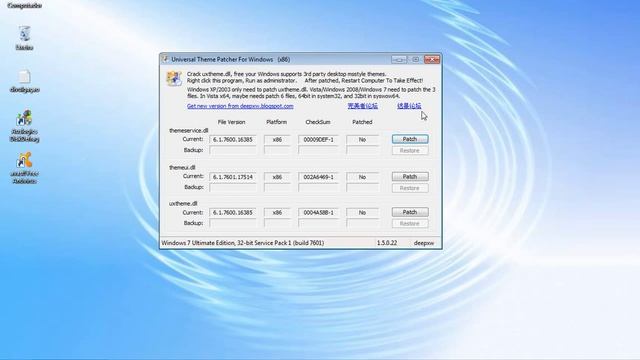Patch the themeui.dll file
Screen dimensions: 640x360
tap(410, 176)
